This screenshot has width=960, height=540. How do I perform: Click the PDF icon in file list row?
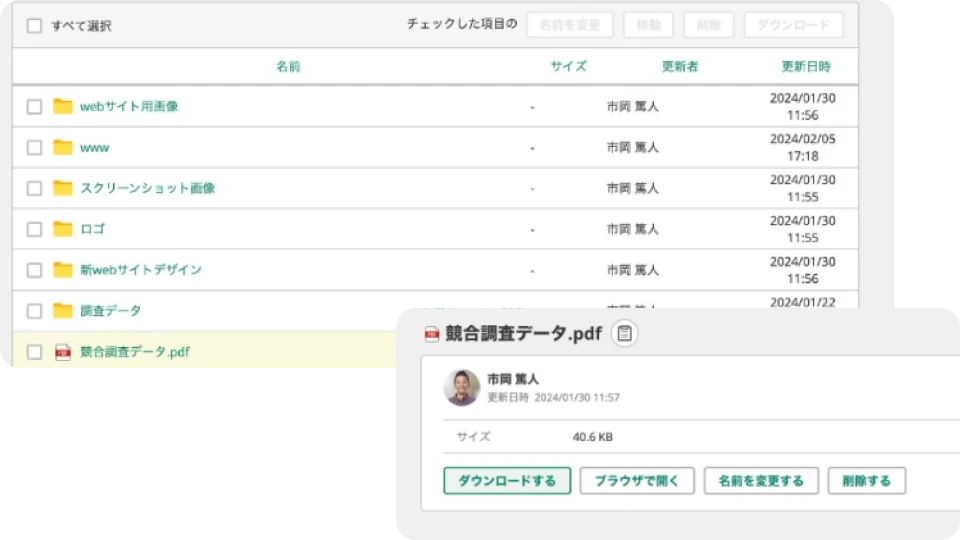[62, 352]
